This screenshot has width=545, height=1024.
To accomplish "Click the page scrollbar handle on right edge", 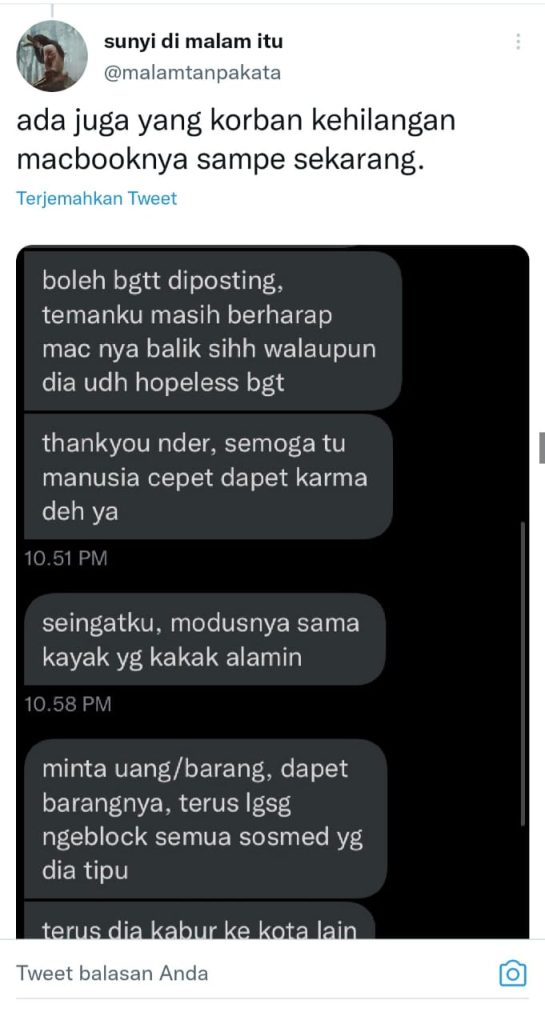I will click(x=542, y=447).
